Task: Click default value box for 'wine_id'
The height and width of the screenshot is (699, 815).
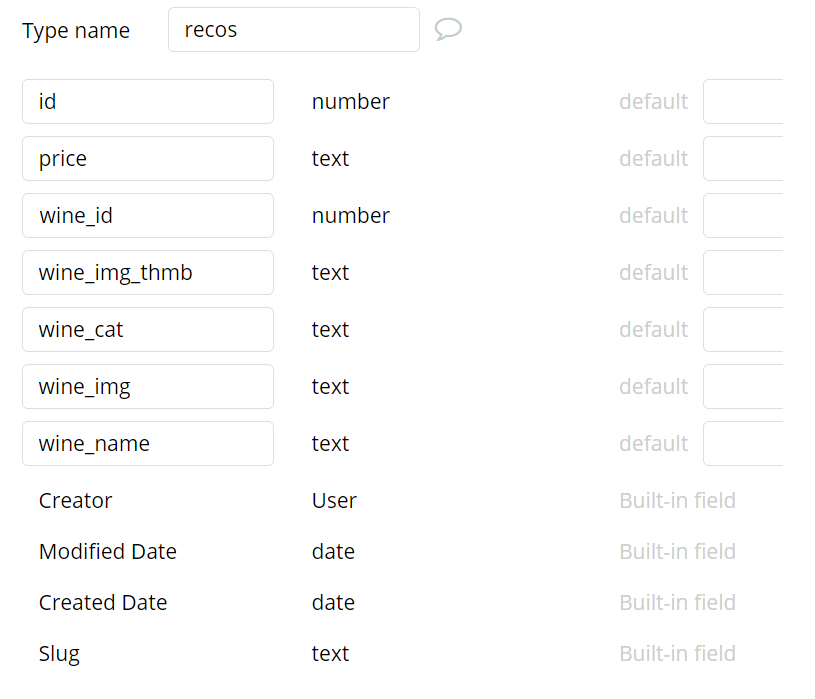Action: tap(743, 216)
